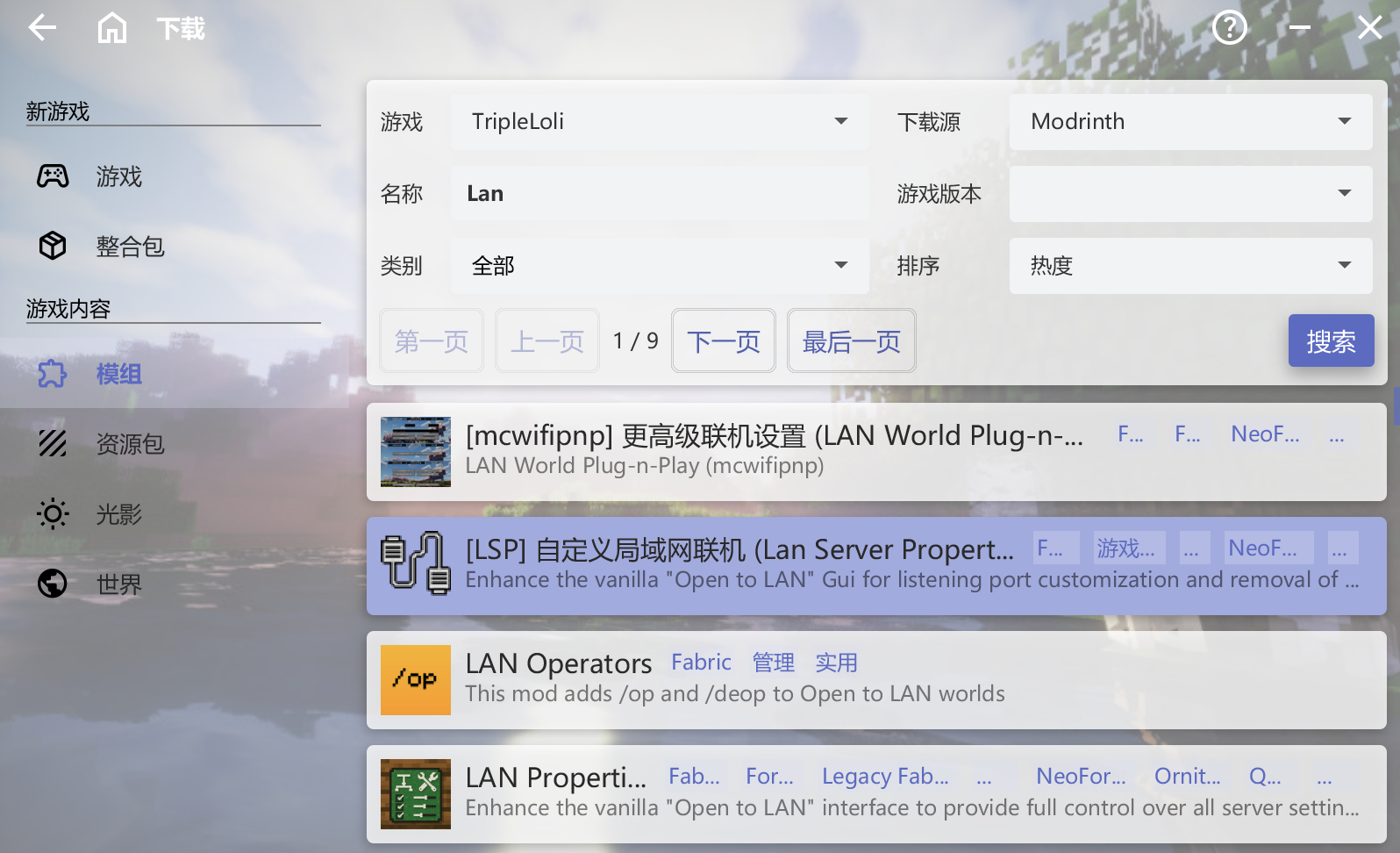
Task: Click the 名称 field containing Lan
Action: (x=660, y=193)
